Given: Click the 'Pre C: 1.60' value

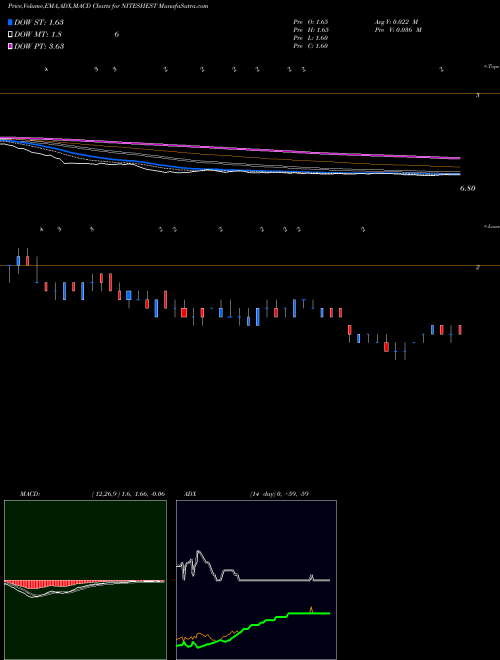Looking at the screenshot, I should (x=311, y=46).
